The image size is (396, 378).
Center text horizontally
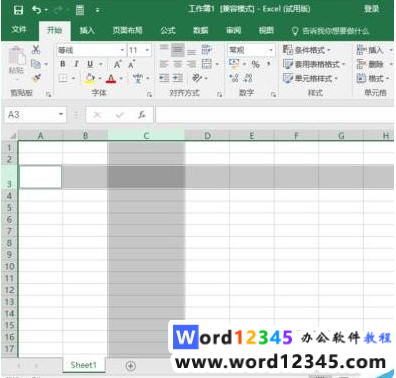[178, 64]
